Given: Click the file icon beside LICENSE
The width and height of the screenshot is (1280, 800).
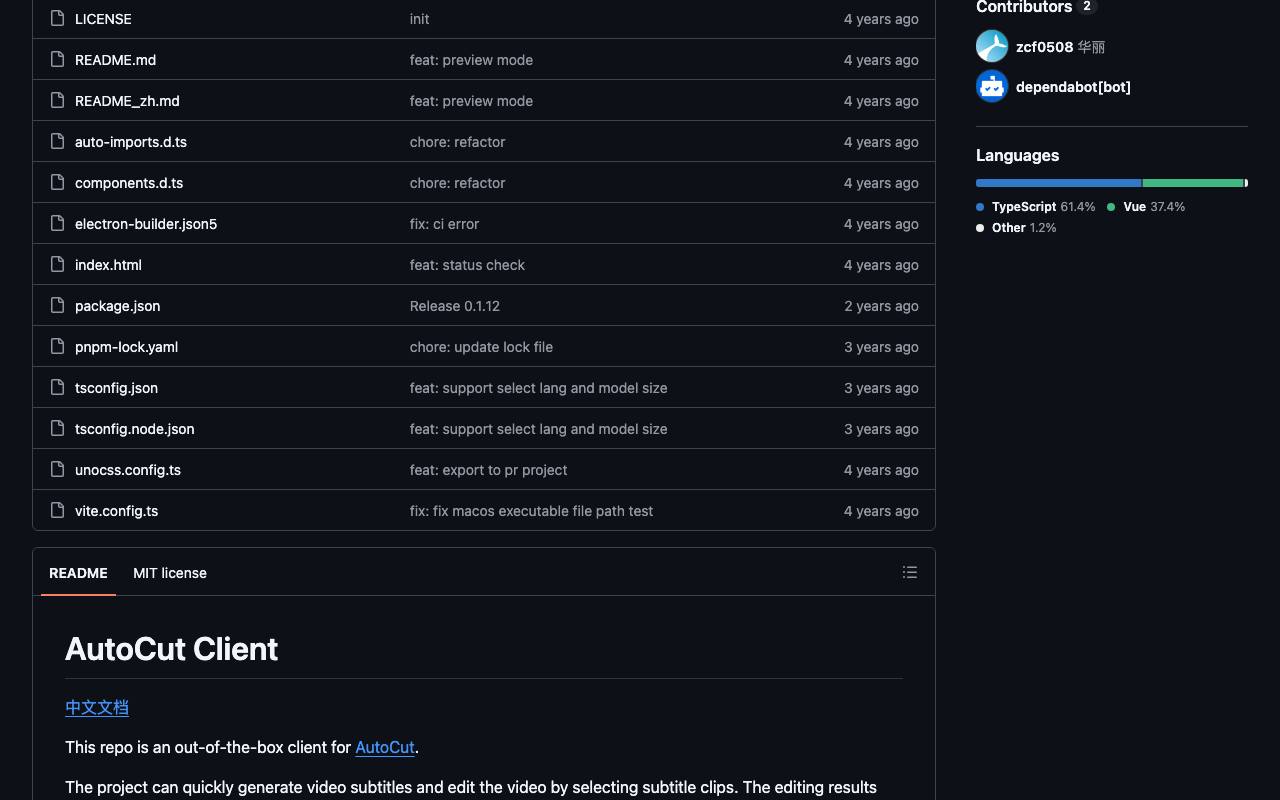Looking at the screenshot, I should [58, 19].
